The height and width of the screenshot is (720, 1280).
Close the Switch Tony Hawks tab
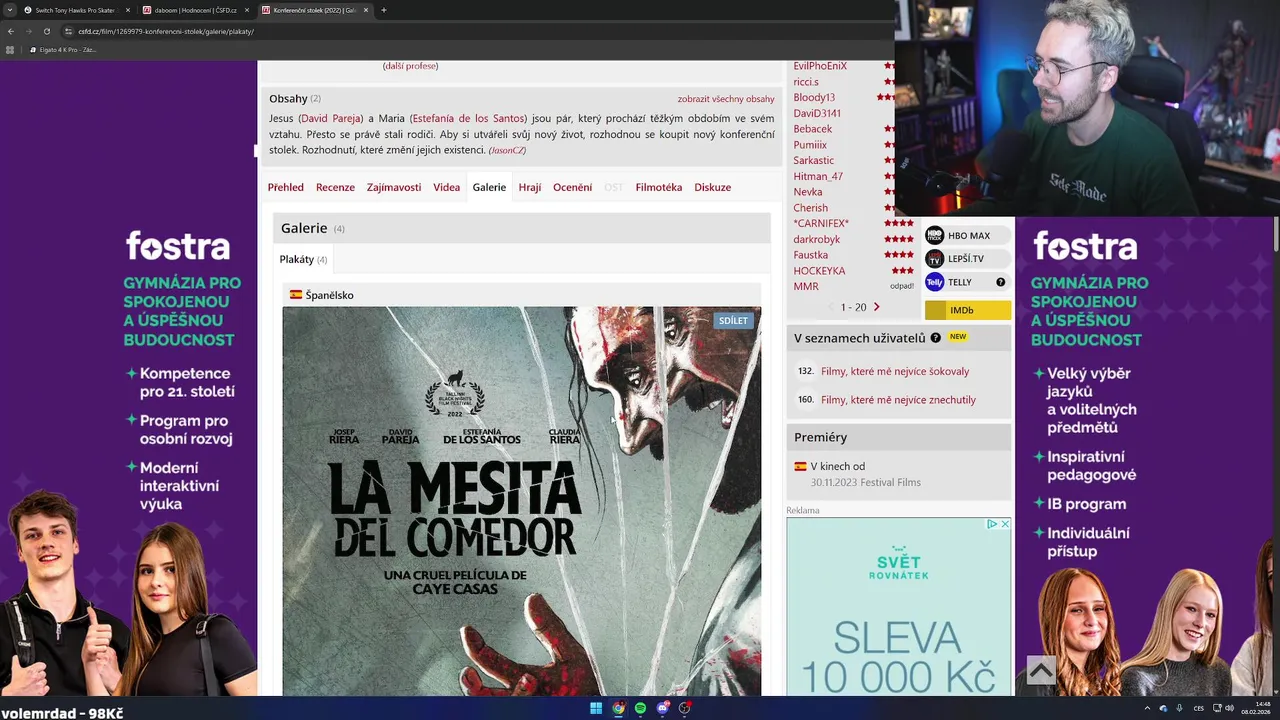pos(128,10)
